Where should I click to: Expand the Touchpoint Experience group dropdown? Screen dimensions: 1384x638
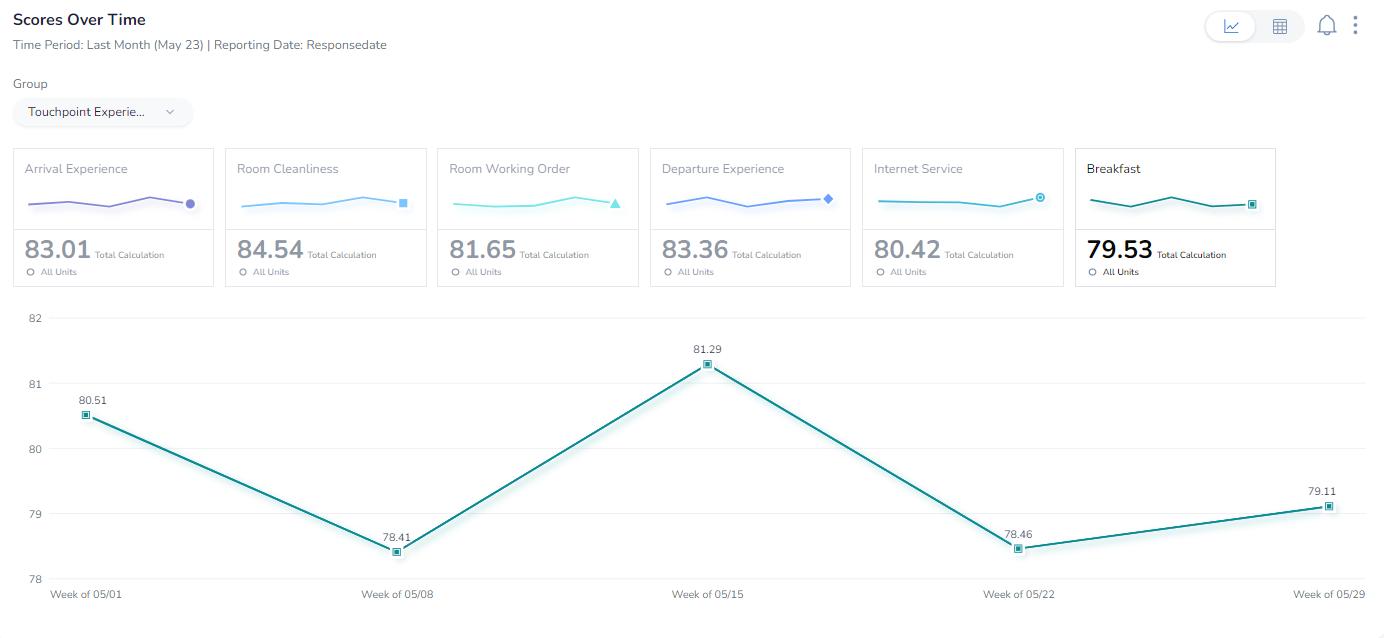(102, 112)
